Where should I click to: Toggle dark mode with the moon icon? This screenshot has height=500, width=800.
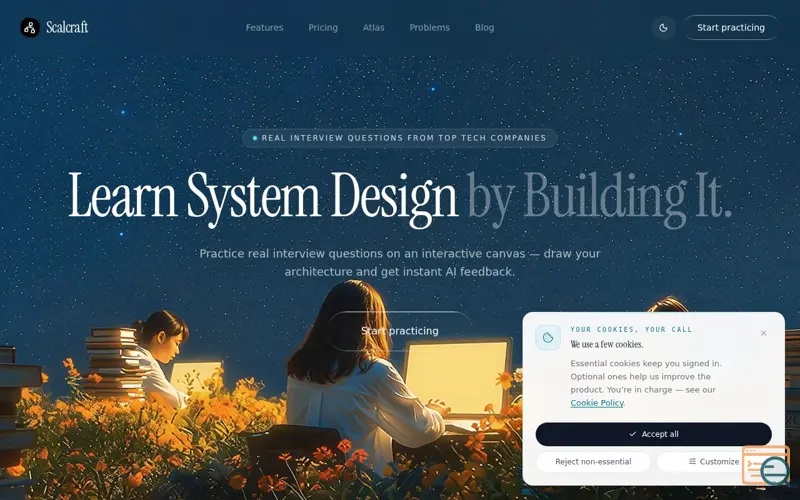tap(663, 28)
